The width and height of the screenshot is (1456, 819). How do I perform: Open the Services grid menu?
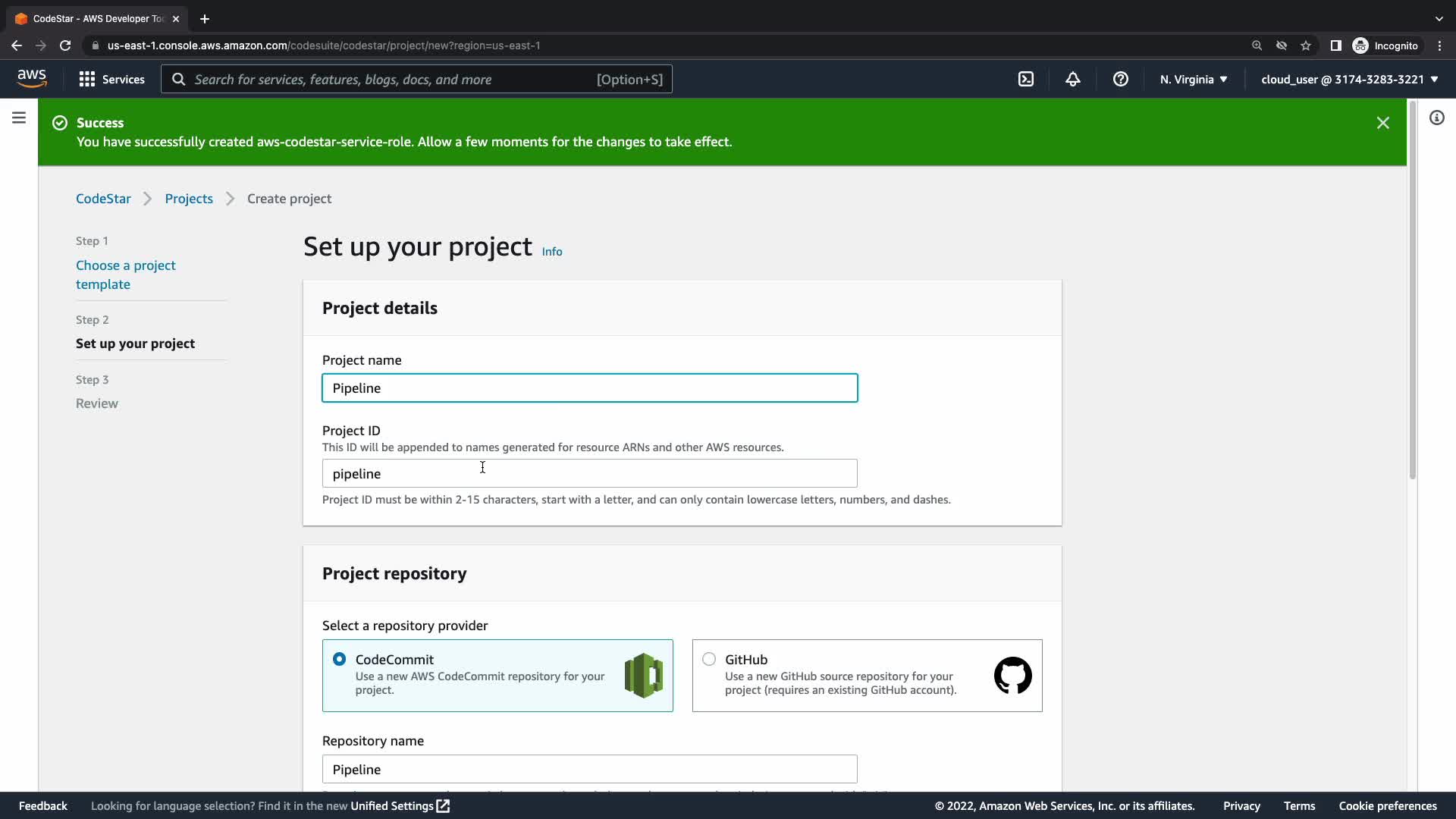coord(112,79)
